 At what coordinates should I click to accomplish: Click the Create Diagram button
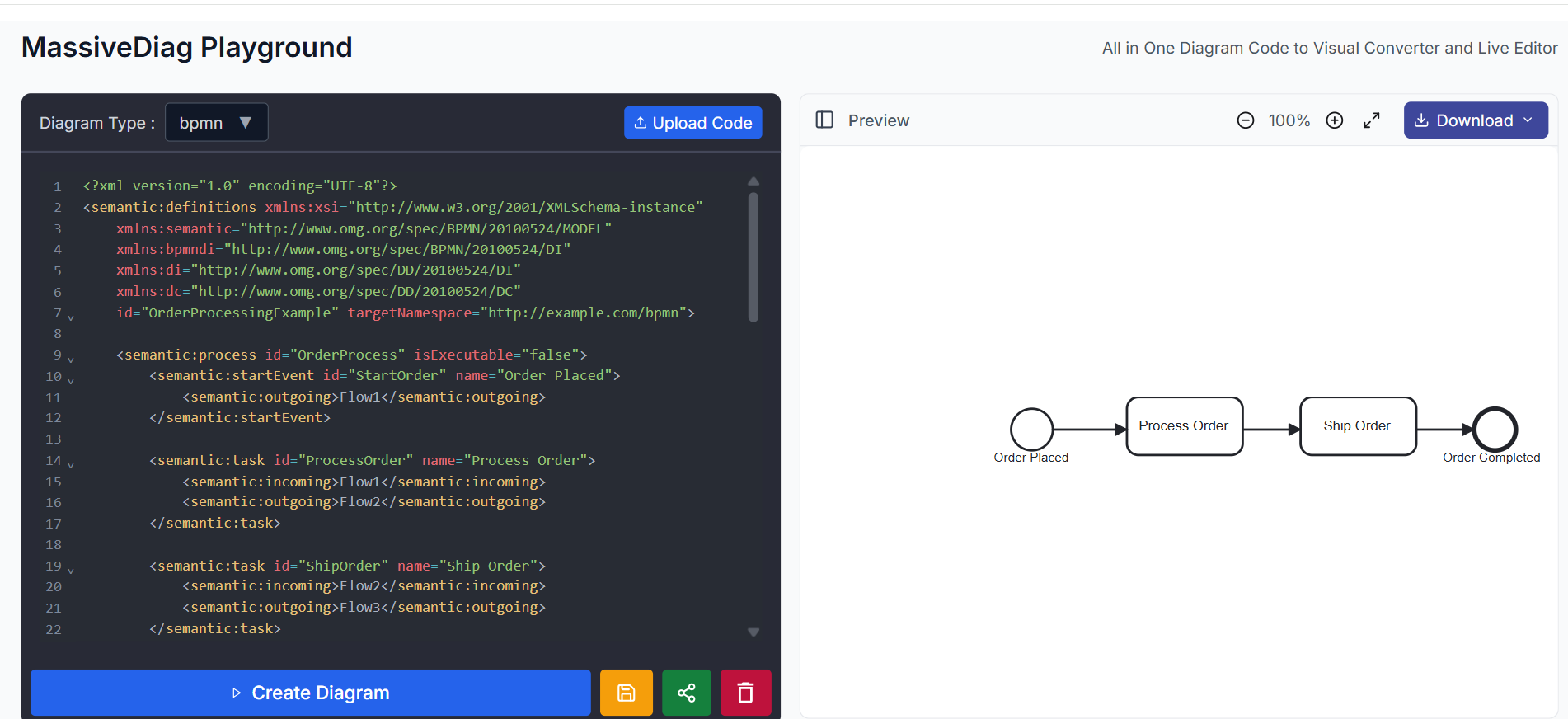(311, 693)
